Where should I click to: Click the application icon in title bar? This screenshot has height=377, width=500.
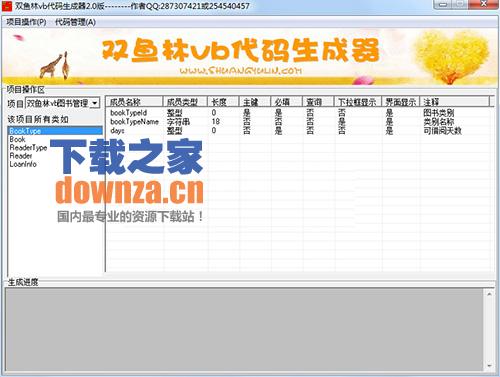pos(7,6)
